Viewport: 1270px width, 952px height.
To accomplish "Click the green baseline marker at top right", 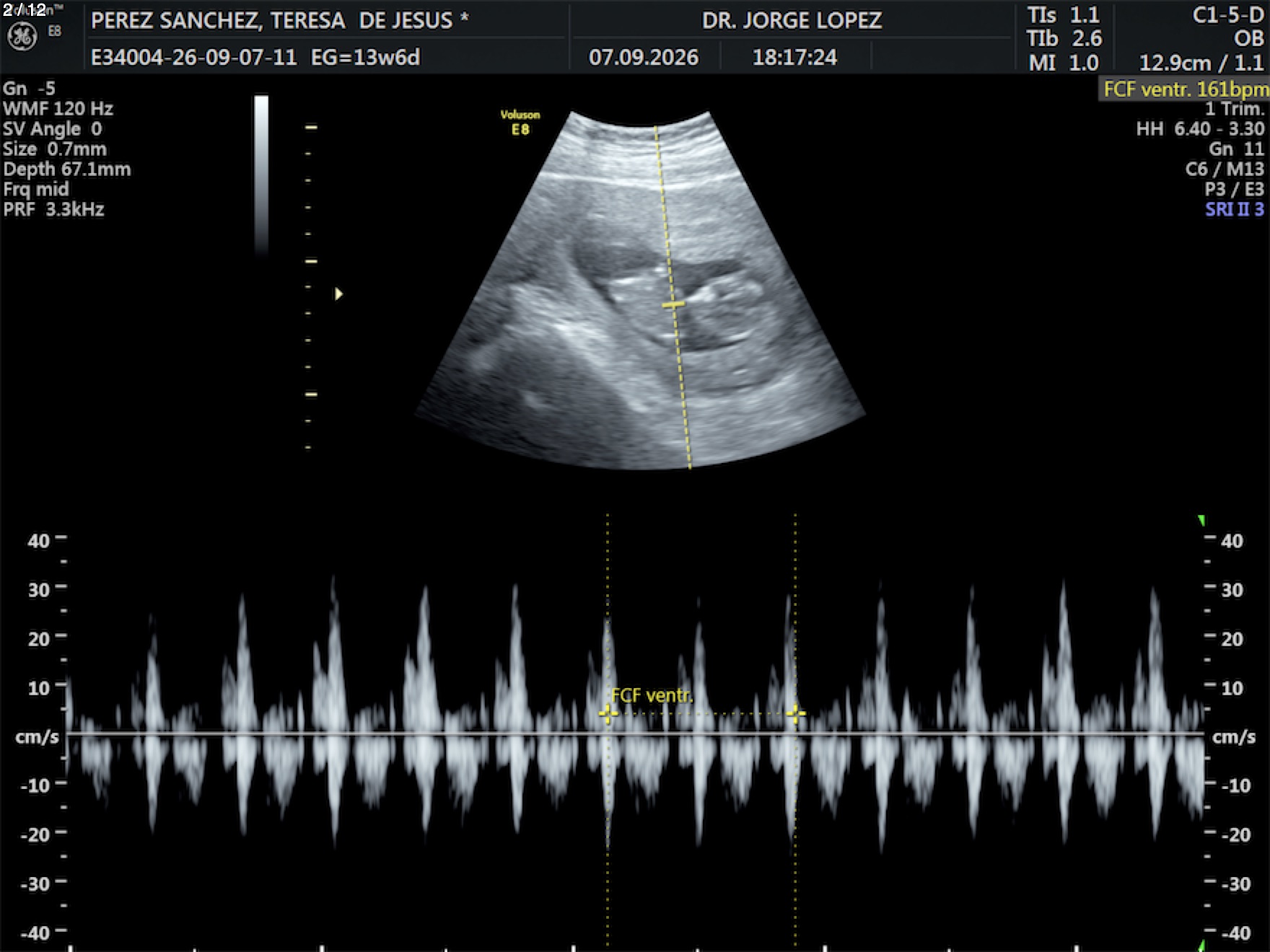I will [x=1201, y=520].
